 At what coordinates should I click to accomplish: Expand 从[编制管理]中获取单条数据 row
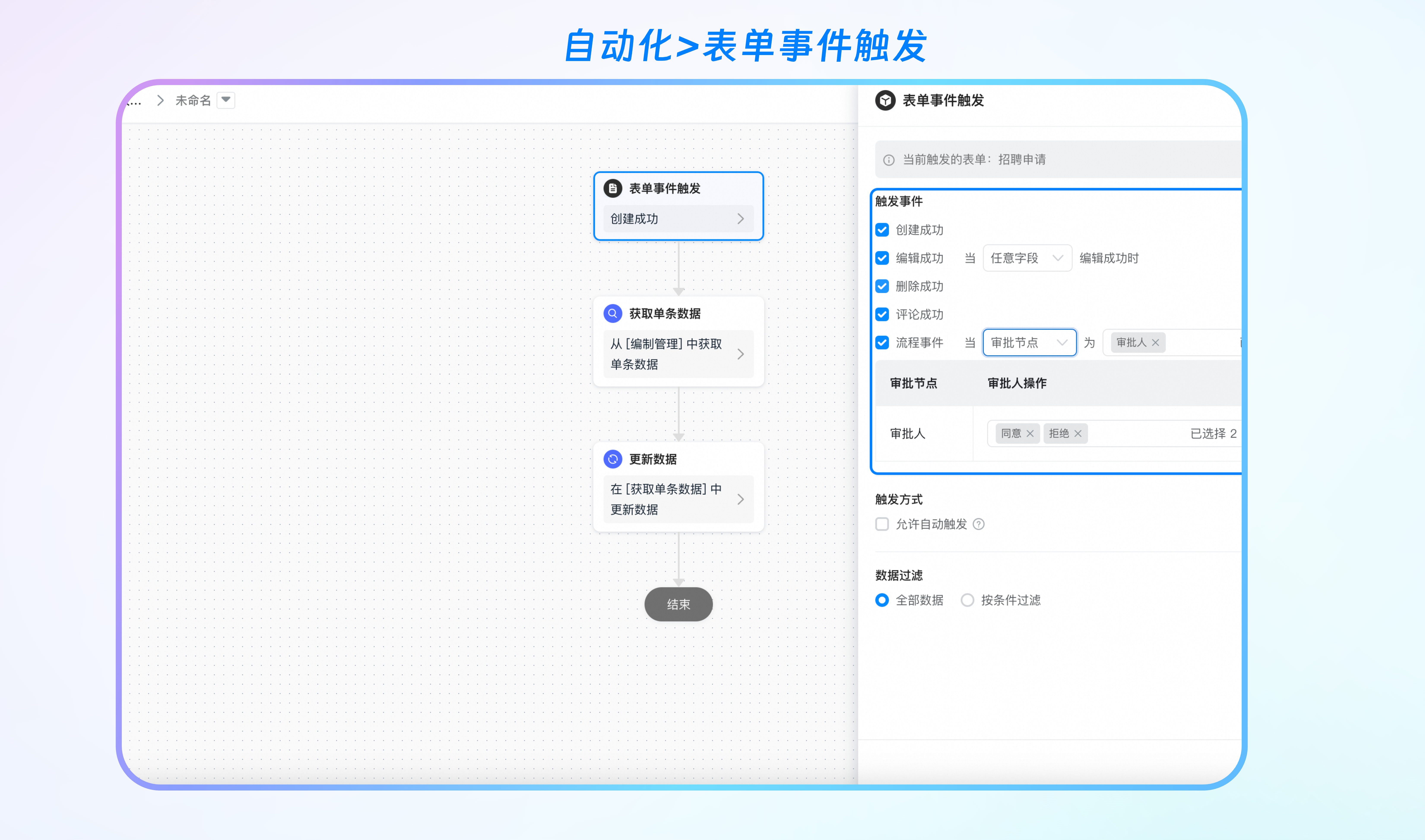[678, 354]
